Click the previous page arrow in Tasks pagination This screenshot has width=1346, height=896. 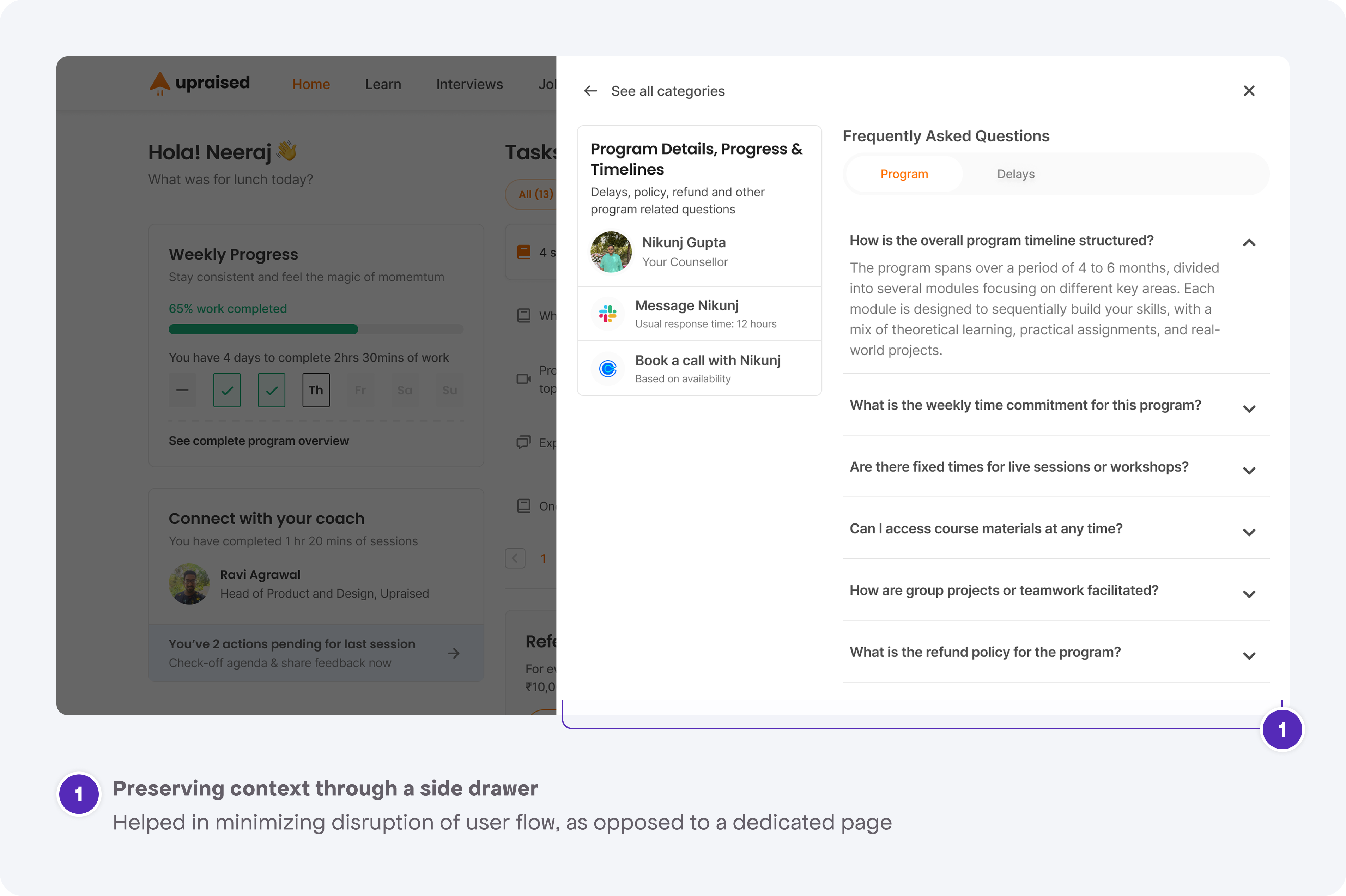click(x=515, y=558)
